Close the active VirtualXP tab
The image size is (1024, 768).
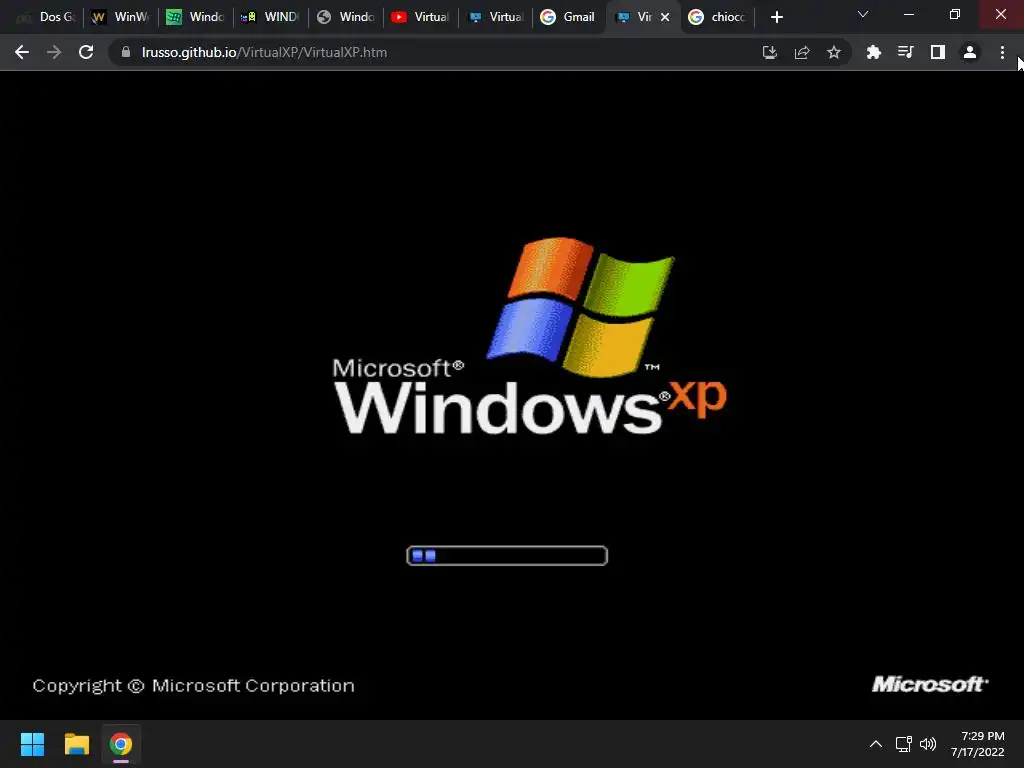click(665, 17)
